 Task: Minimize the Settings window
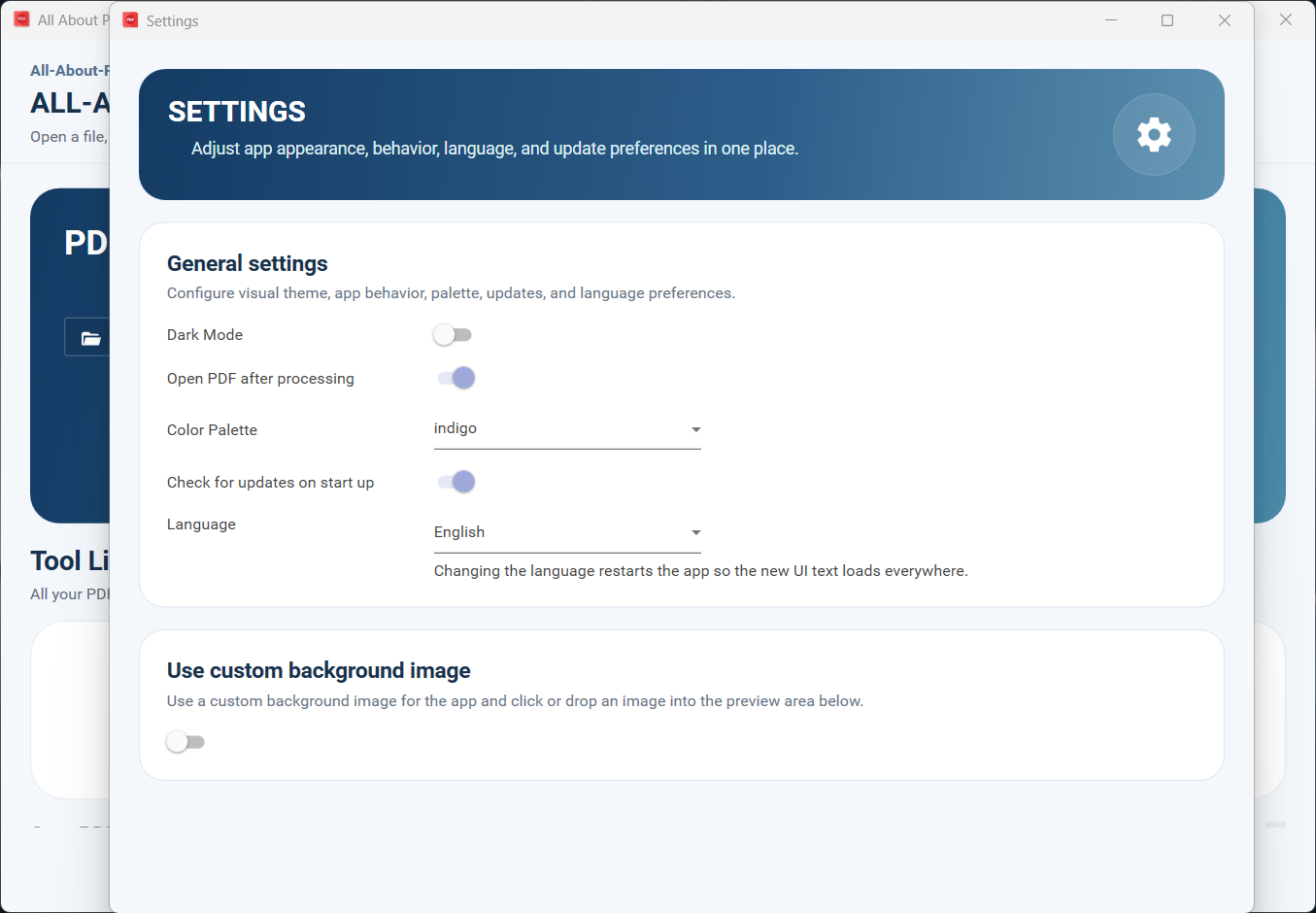click(x=1111, y=20)
